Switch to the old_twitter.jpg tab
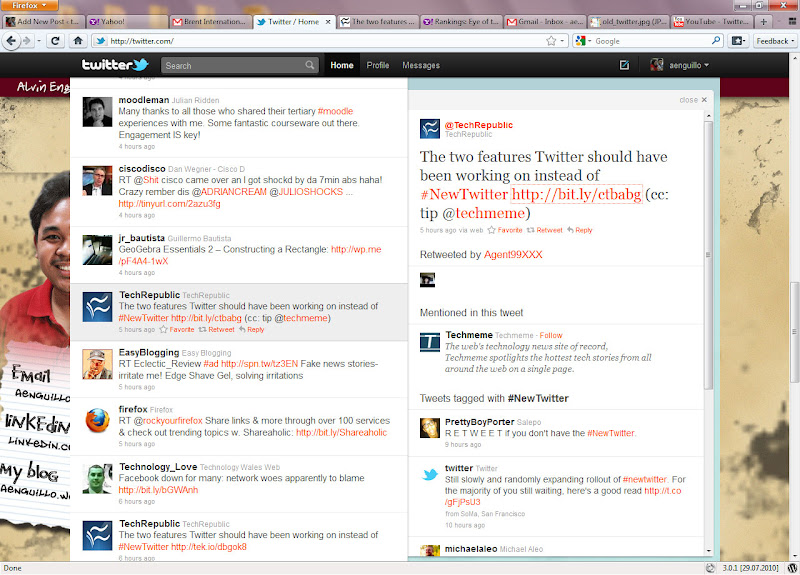 (x=628, y=21)
